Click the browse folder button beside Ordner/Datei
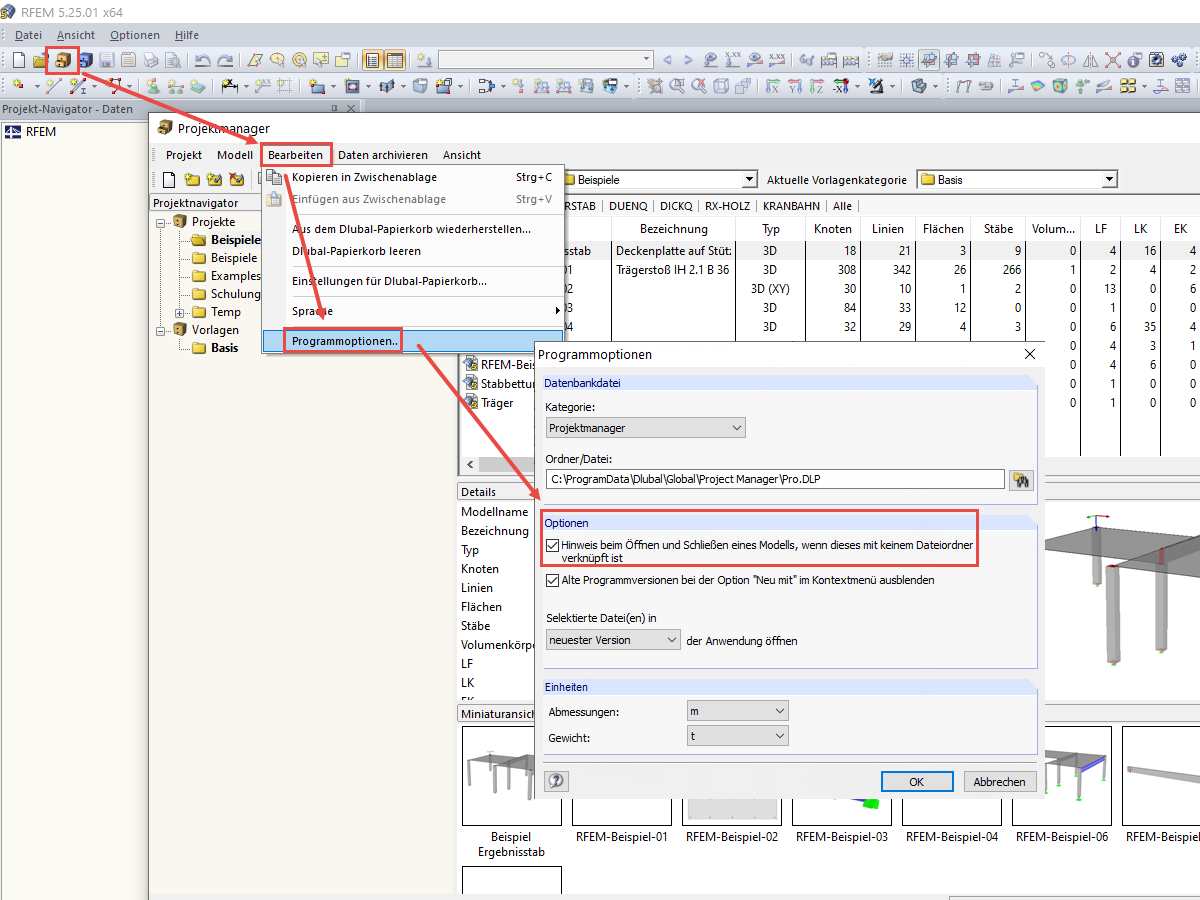Image resolution: width=1200 pixels, height=900 pixels. (x=1020, y=479)
